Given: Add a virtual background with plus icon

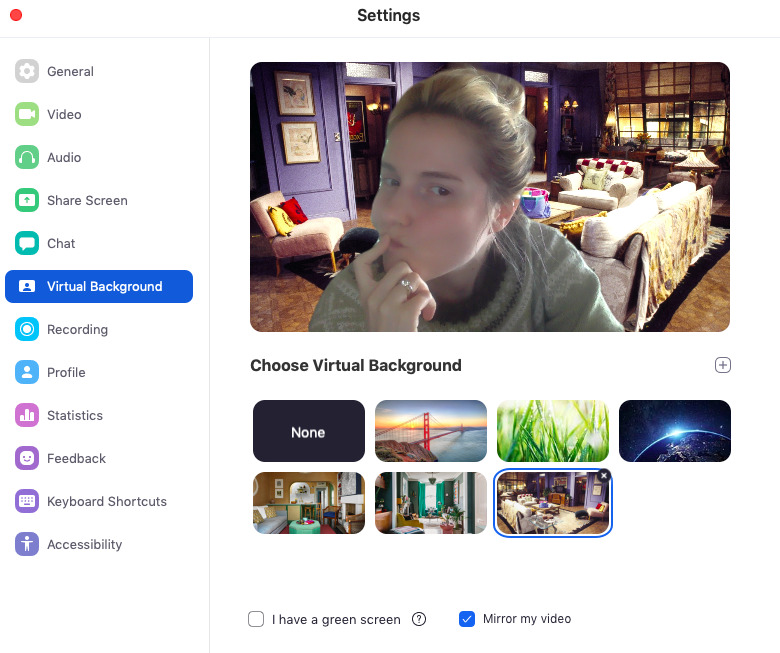Looking at the screenshot, I should point(723,365).
